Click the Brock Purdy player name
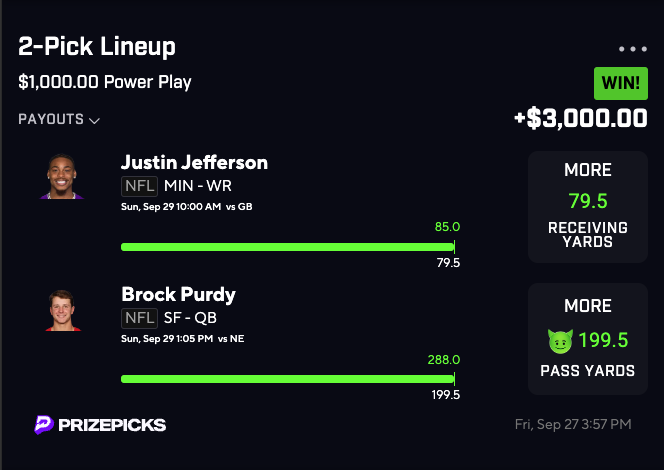The height and width of the screenshot is (470, 664). click(176, 295)
